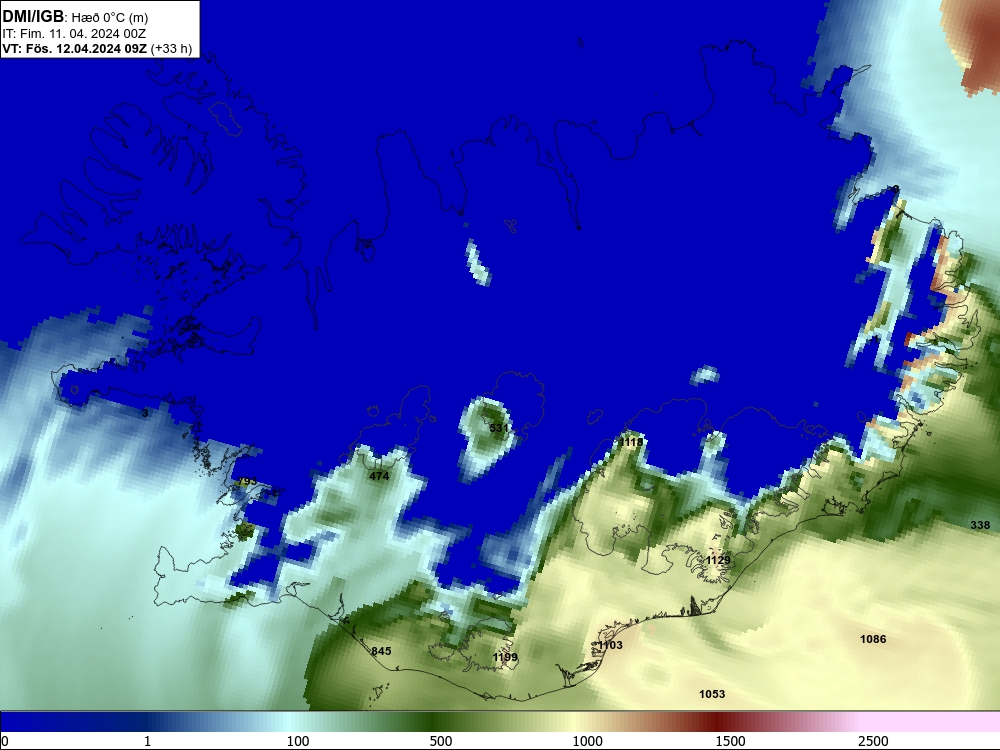Click the map value 474
The width and height of the screenshot is (1000, 750).
379,476
